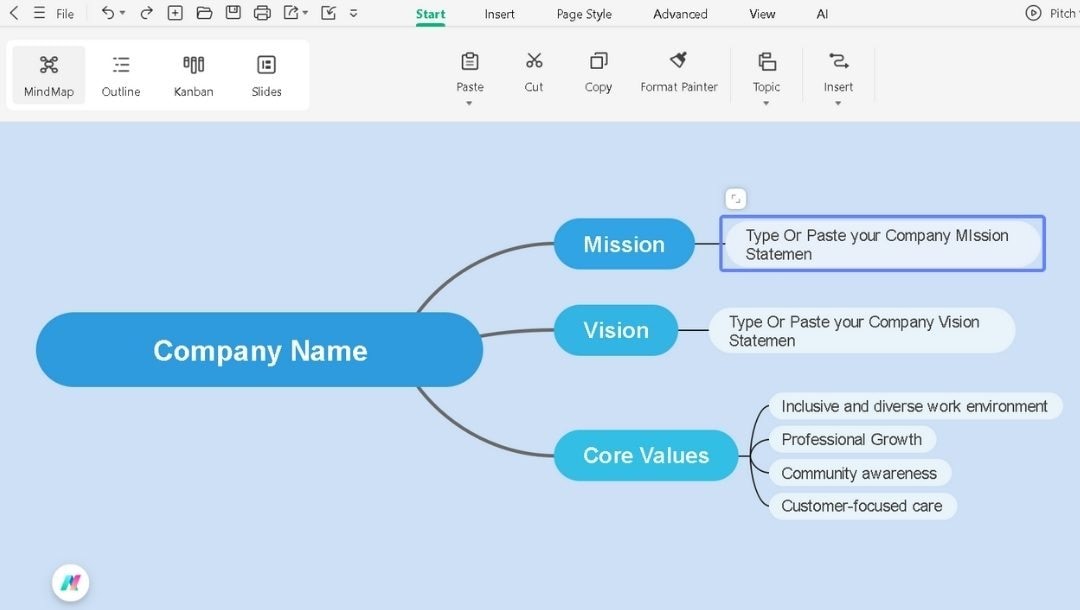The image size is (1080, 610).
Task: Open the Insert dropdown in the ribbon
Action: pos(838,100)
